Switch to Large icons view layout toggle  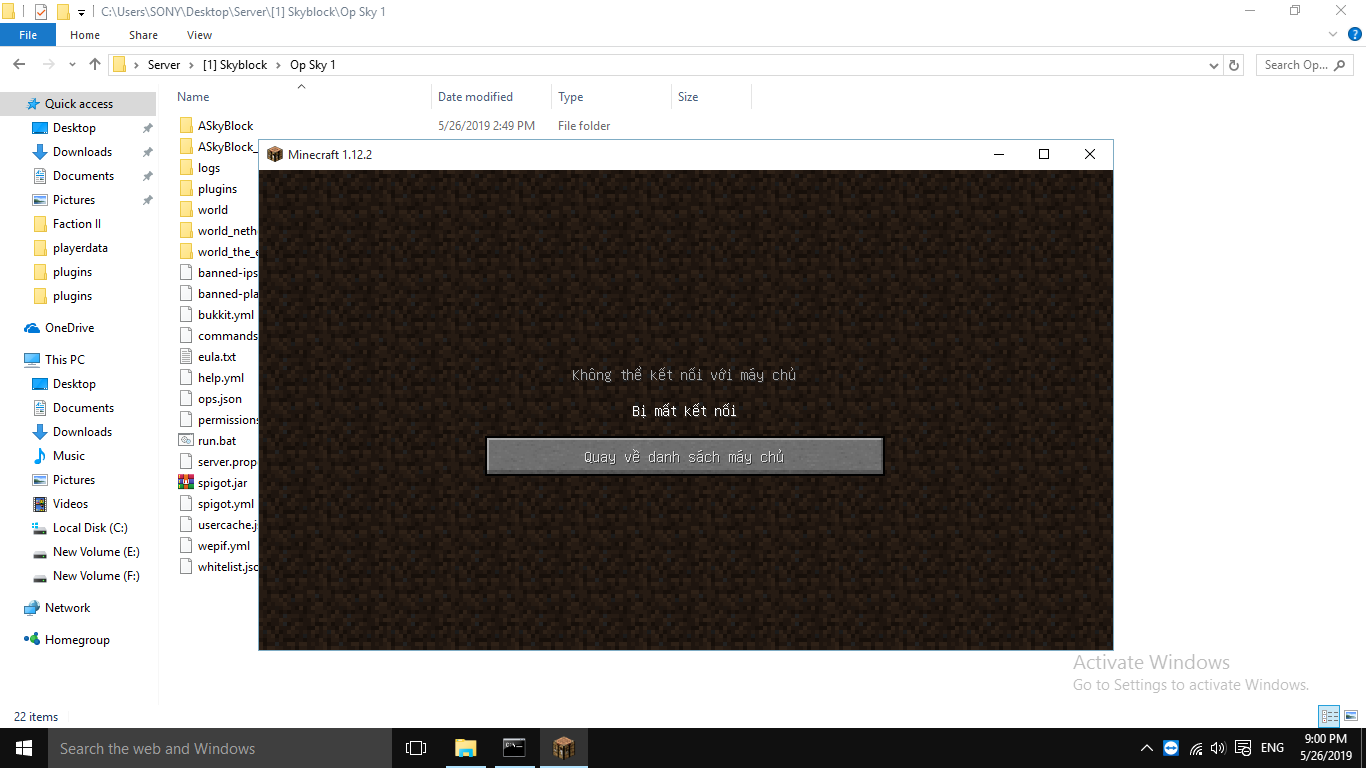click(x=1351, y=716)
